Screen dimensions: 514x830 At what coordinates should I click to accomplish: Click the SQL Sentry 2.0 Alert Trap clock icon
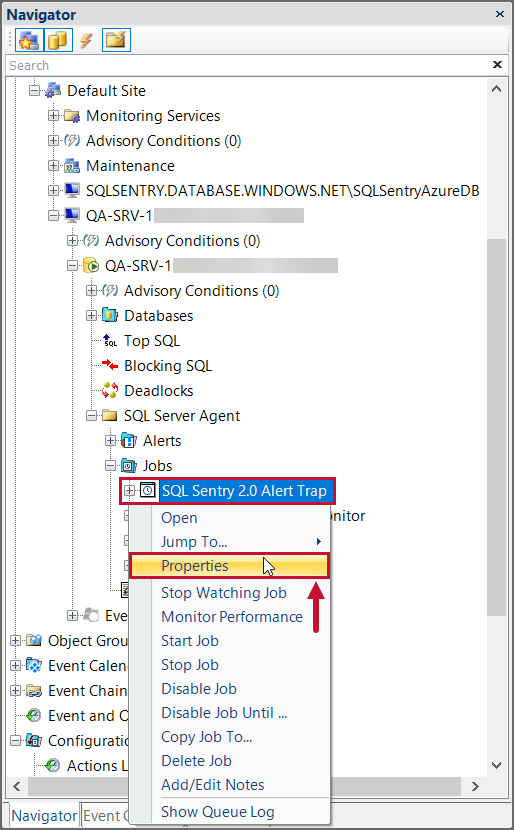(148, 491)
